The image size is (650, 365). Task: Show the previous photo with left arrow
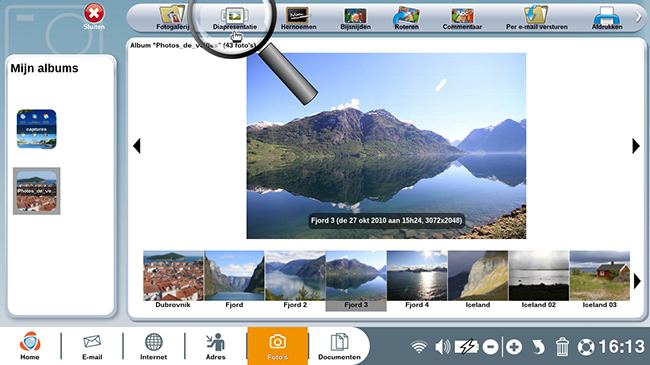click(x=137, y=146)
